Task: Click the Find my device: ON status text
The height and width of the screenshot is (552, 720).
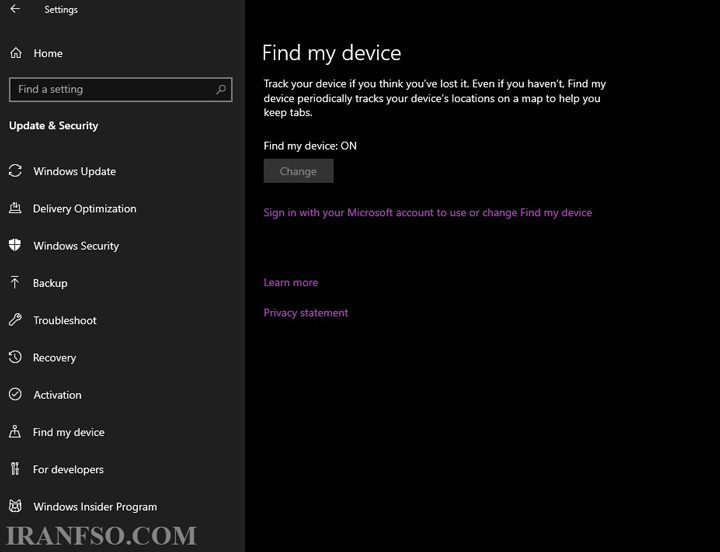Action: click(310, 146)
